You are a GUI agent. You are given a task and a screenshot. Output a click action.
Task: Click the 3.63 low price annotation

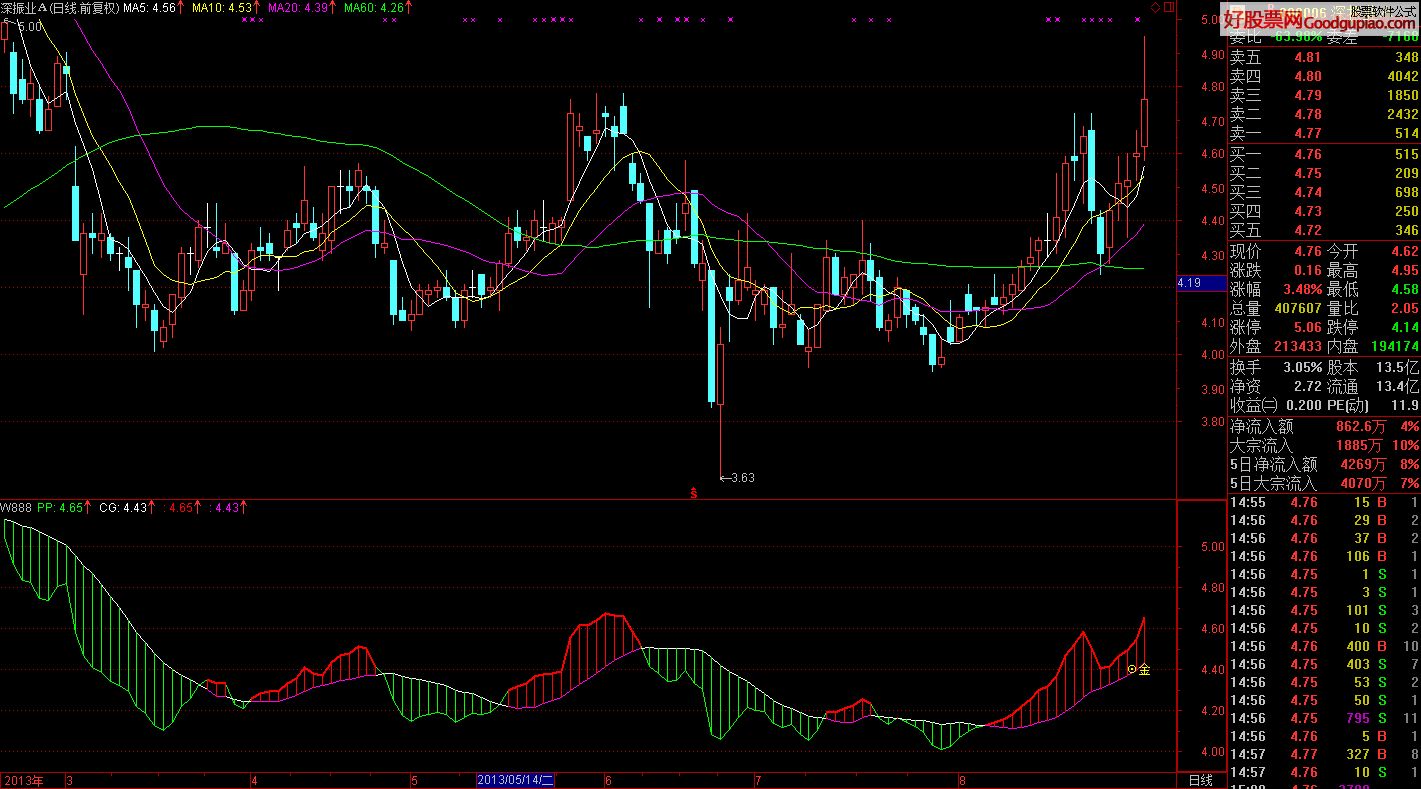tap(738, 478)
